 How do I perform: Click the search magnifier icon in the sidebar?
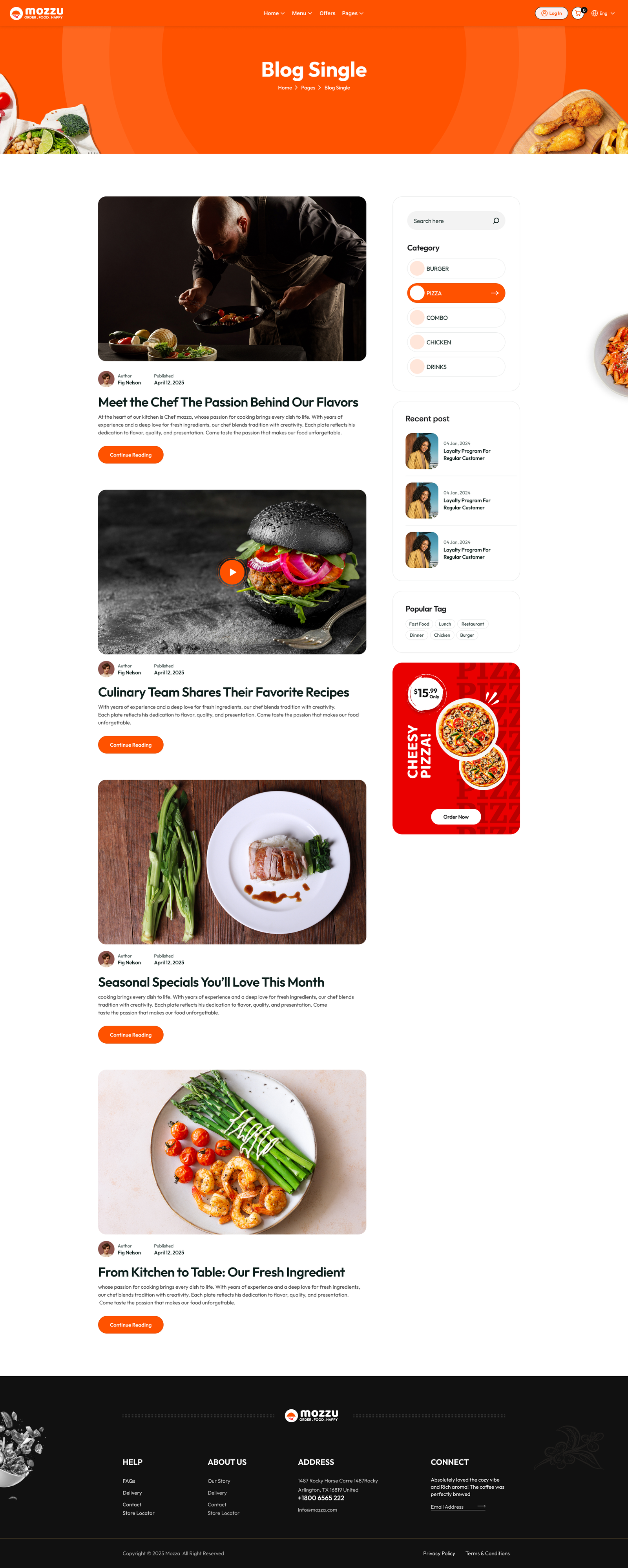(x=496, y=221)
